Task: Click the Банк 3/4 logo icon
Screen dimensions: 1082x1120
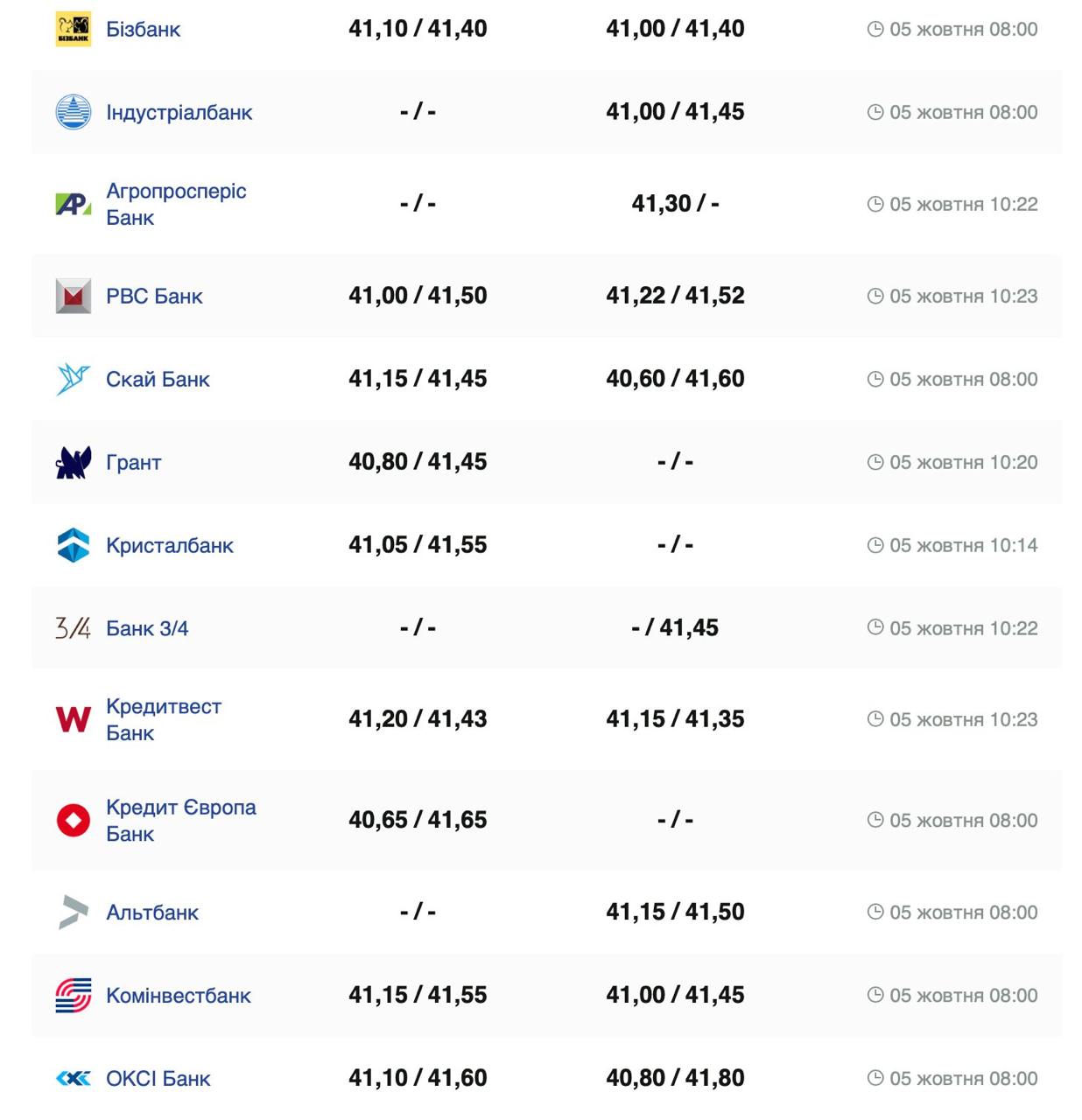Action: (x=73, y=628)
